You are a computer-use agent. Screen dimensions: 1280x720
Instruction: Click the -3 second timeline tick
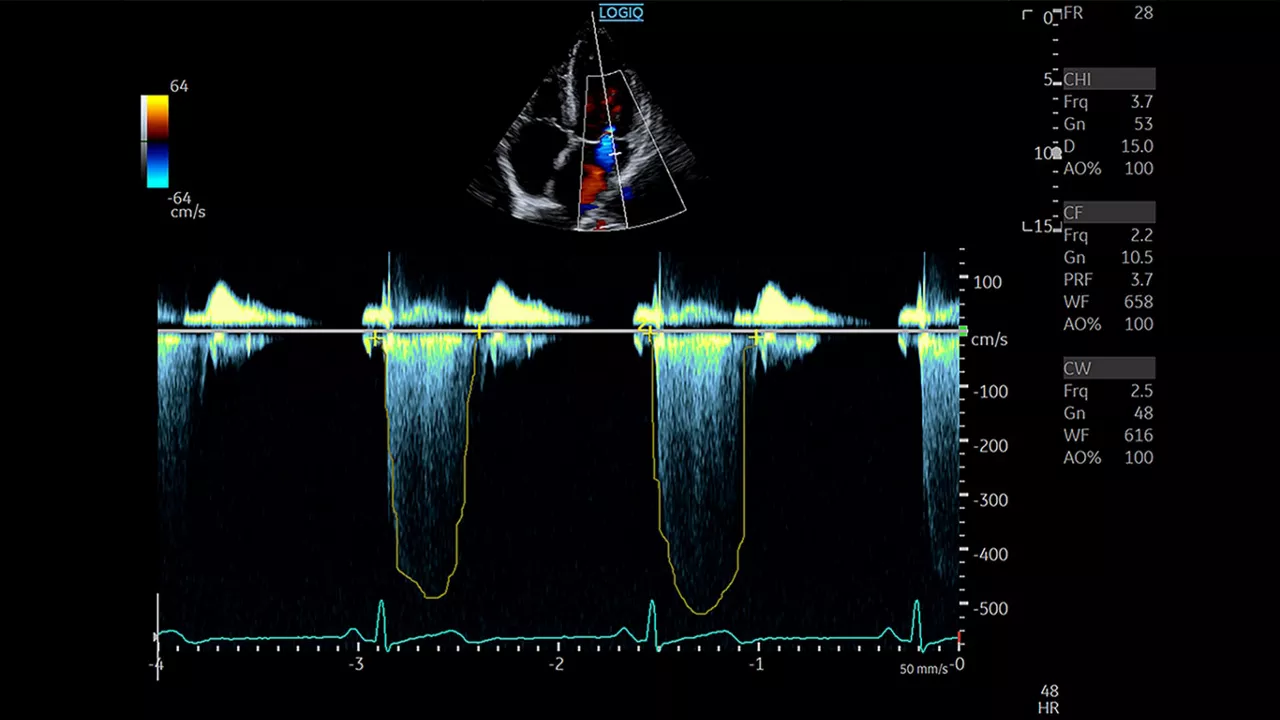[356, 664]
